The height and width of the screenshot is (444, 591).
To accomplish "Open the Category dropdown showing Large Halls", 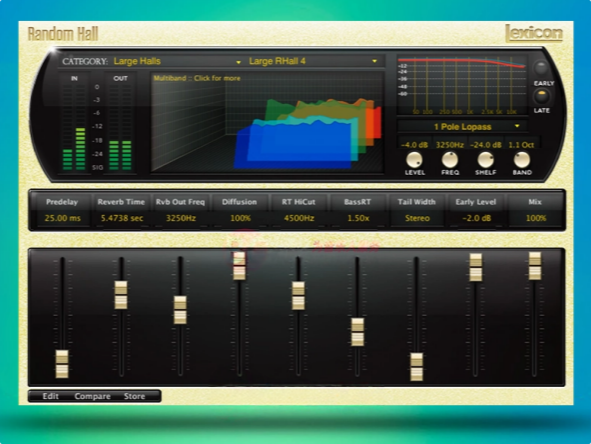I will pos(177,61).
